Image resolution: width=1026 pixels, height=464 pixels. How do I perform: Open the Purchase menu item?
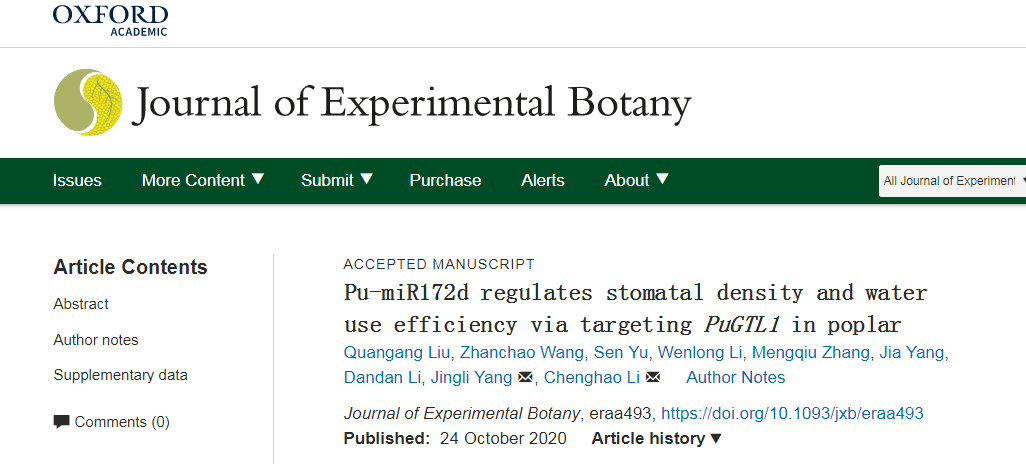click(445, 180)
